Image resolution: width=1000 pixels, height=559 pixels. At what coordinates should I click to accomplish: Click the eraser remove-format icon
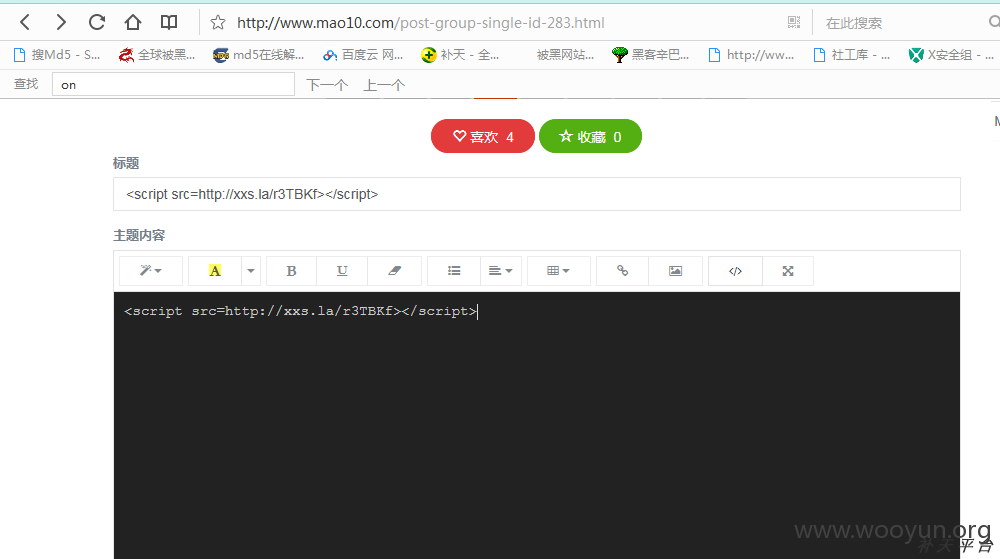[394, 271]
